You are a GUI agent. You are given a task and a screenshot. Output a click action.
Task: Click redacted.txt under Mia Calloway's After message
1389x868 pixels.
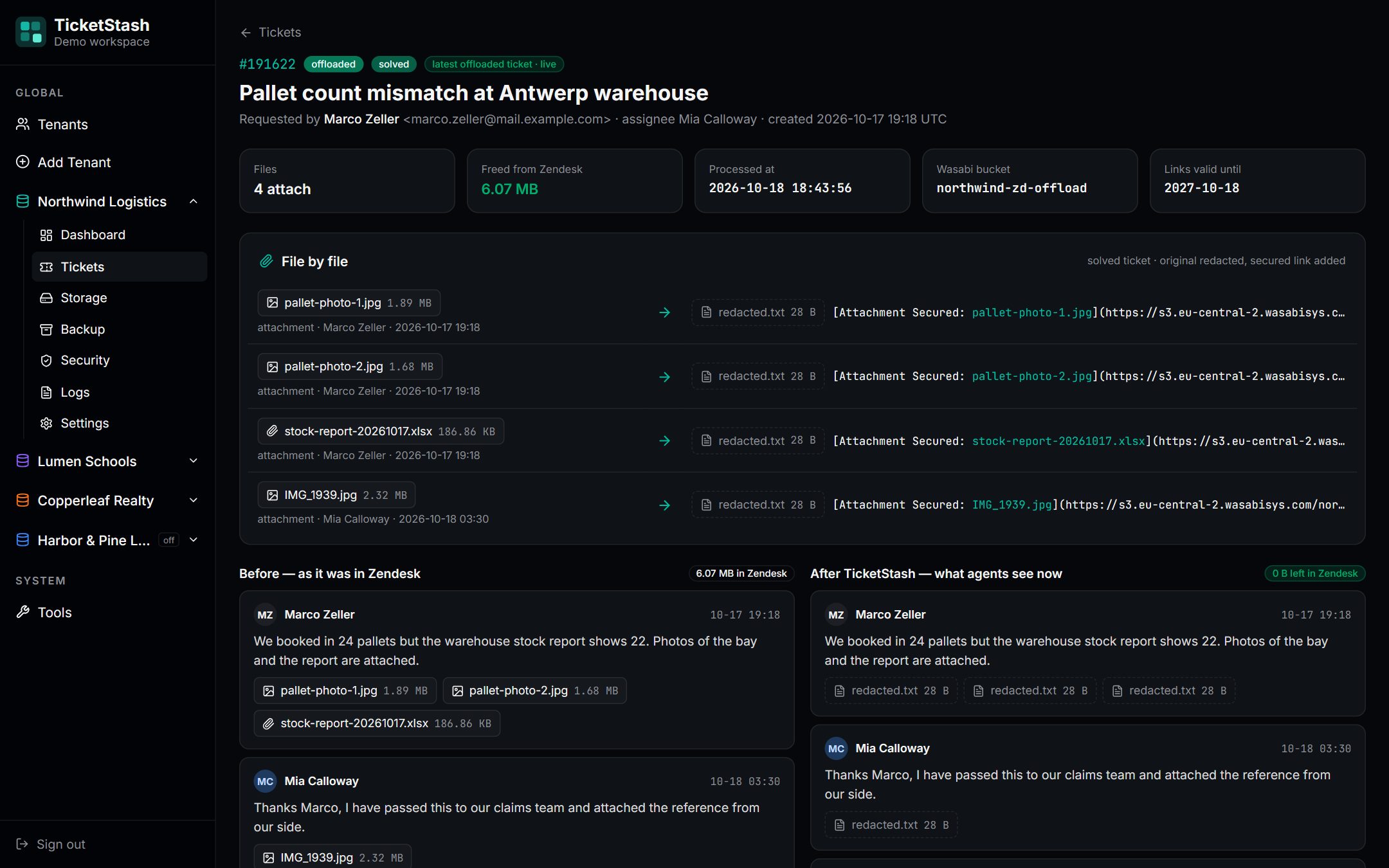(891, 825)
